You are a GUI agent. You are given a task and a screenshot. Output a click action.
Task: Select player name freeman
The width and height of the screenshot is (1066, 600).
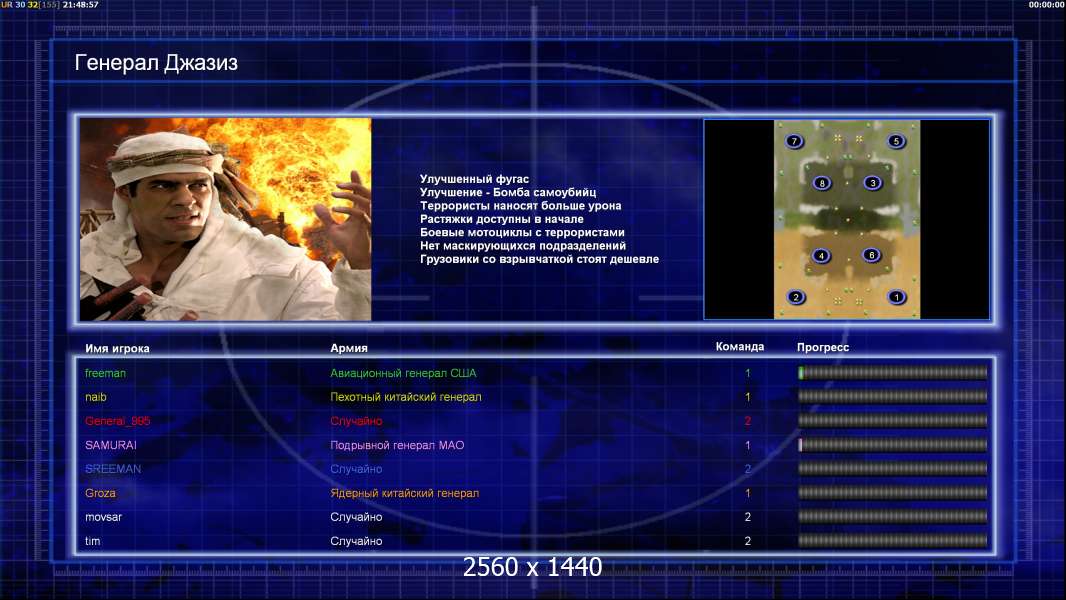pos(105,373)
